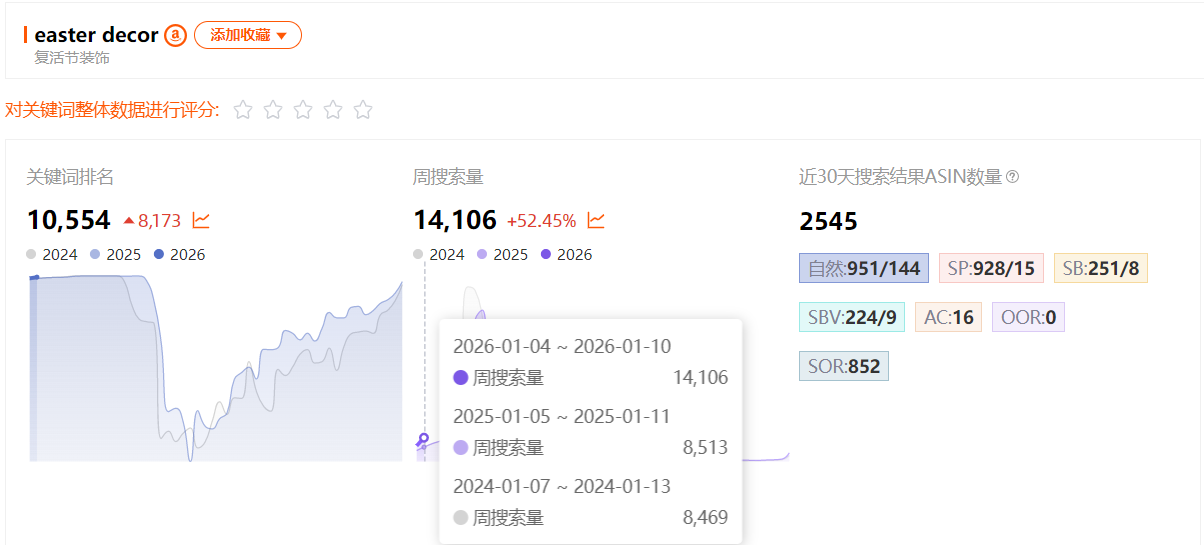
Task: Open the 添加收藏 dropdown
Action: [248, 35]
